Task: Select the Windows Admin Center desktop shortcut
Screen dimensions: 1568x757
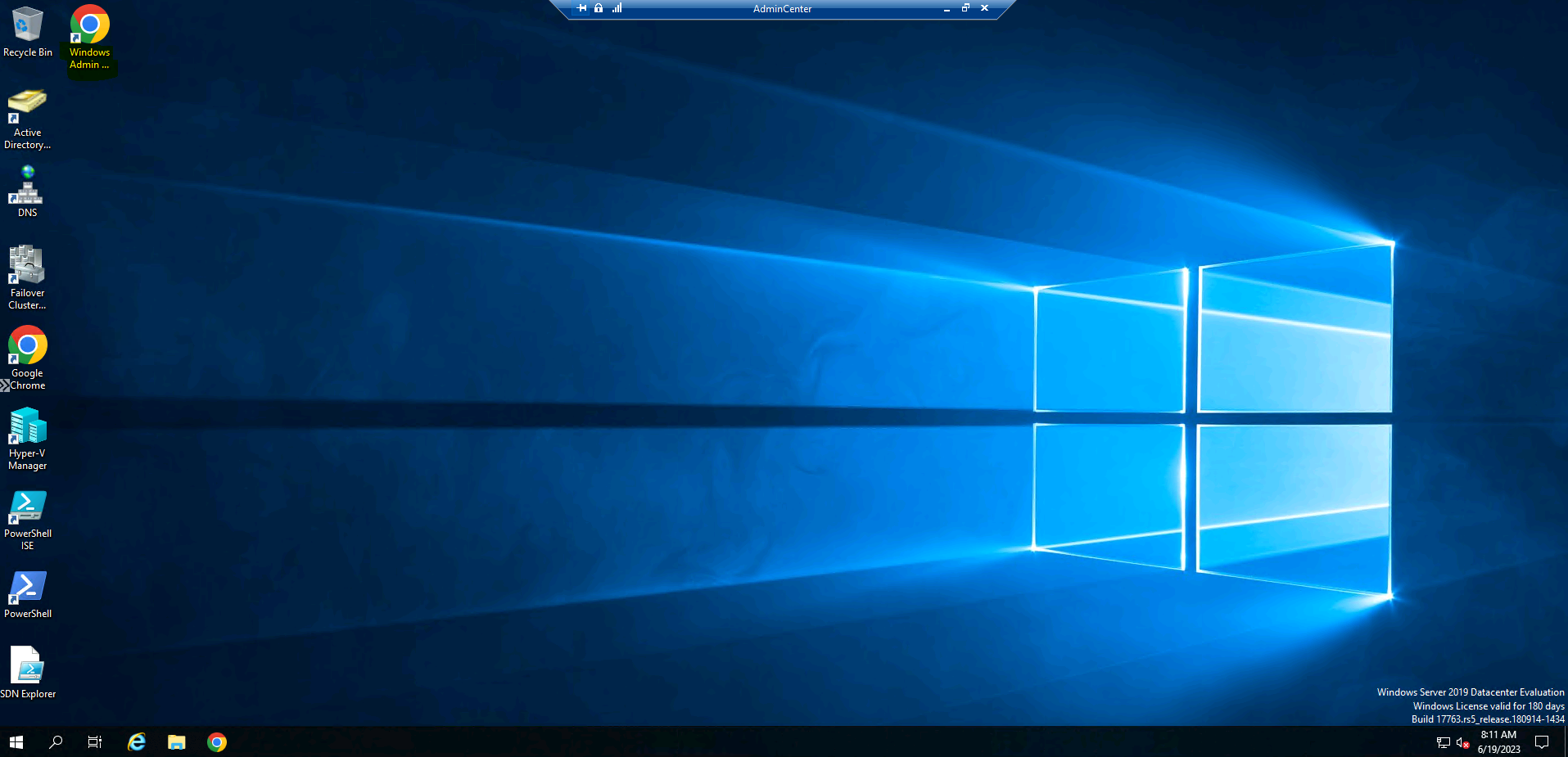Action: click(x=89, y=38)
